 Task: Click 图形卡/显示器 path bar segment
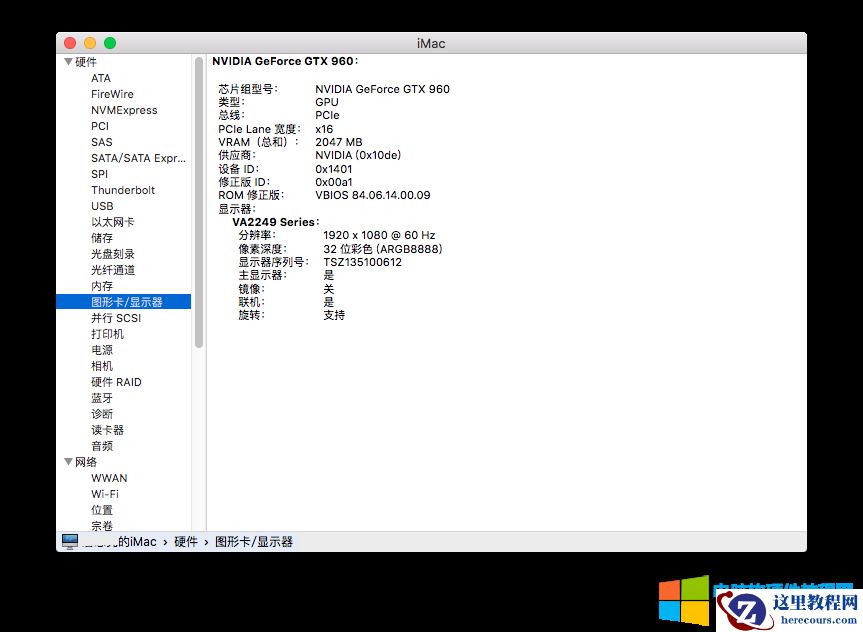point(254,542)
